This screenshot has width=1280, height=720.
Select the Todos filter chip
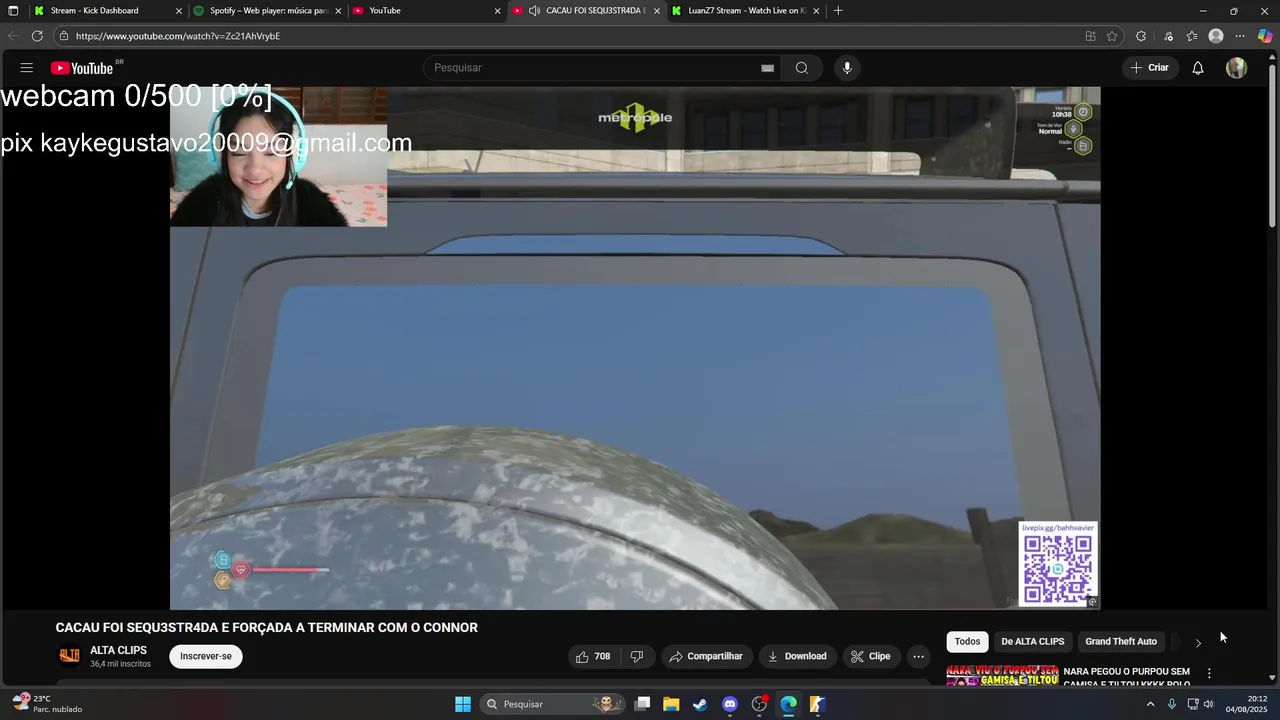pos(967,641)
